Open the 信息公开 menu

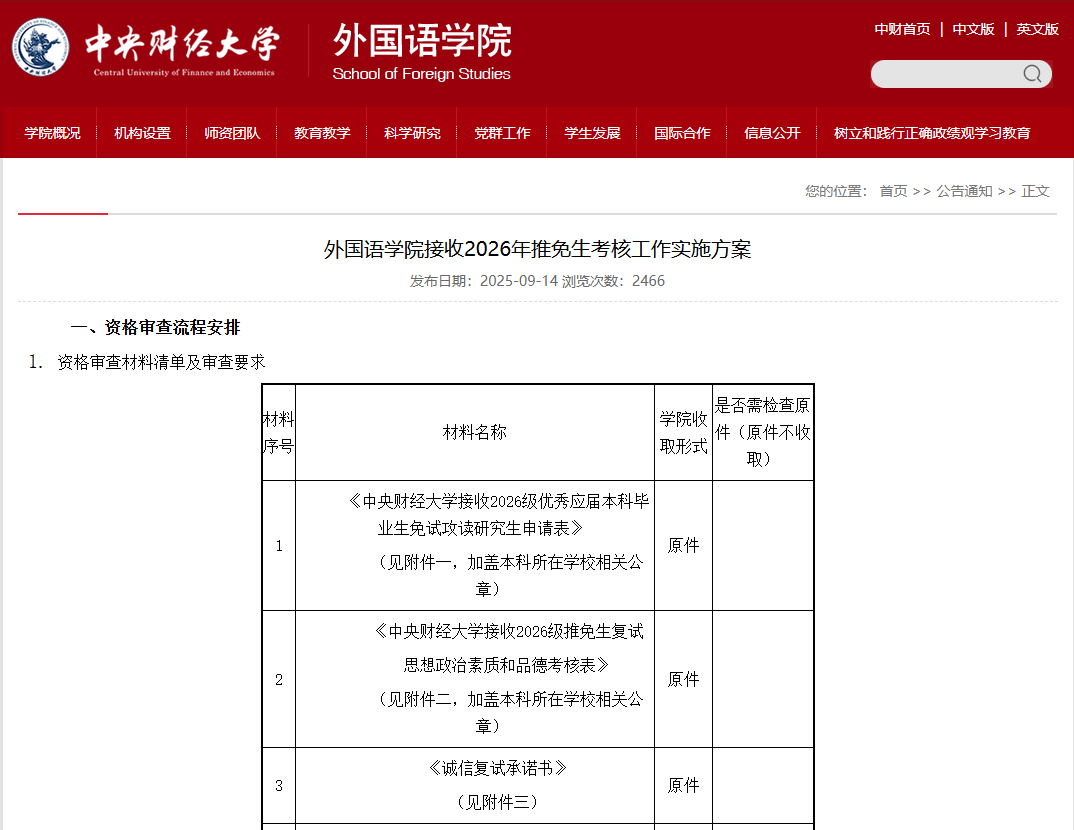point(772,133)
